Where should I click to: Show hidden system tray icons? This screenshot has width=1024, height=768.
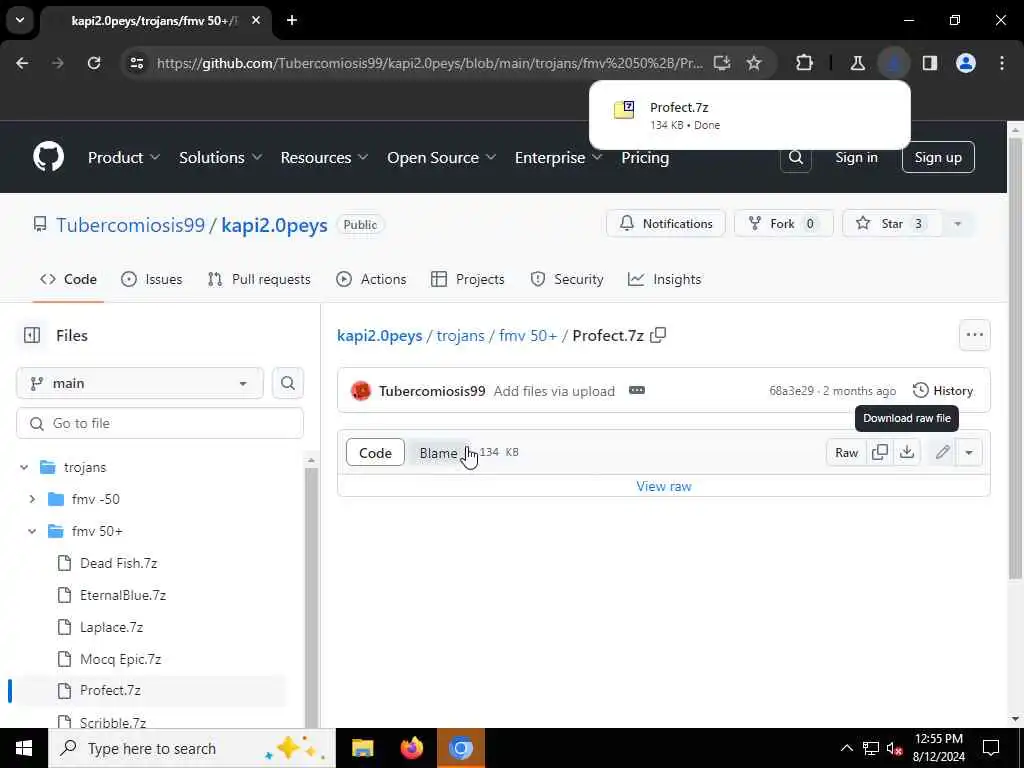point(846,748)
